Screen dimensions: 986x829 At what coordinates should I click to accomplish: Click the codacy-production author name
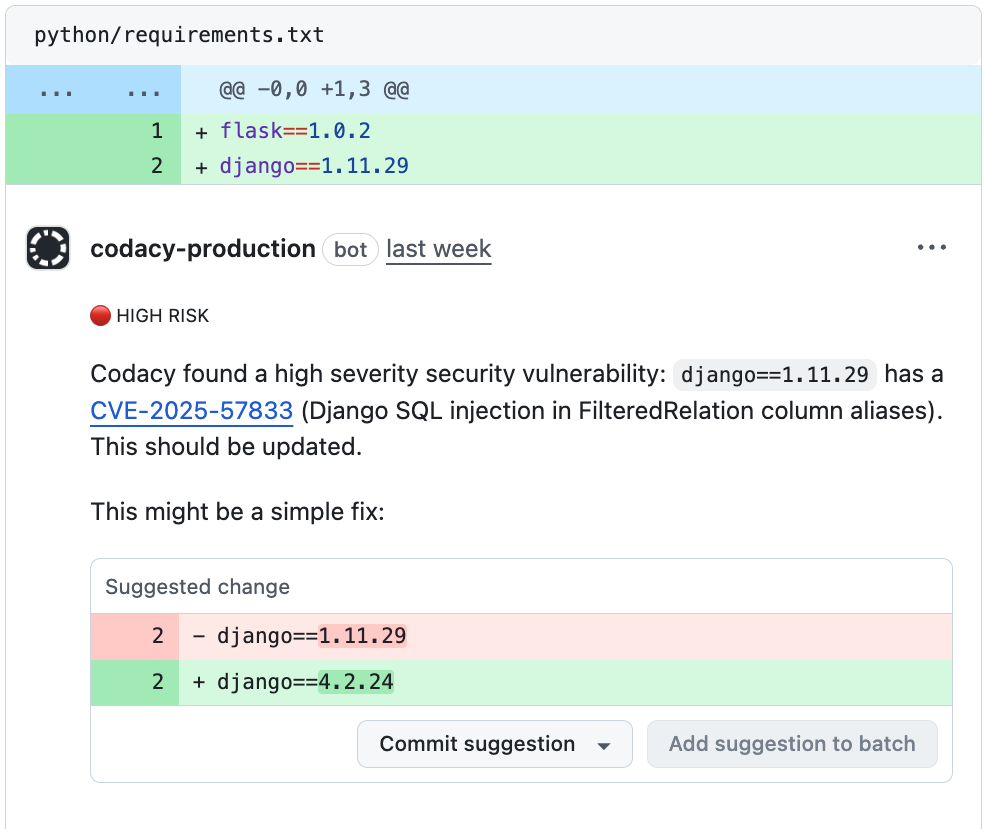click(203, 248)
